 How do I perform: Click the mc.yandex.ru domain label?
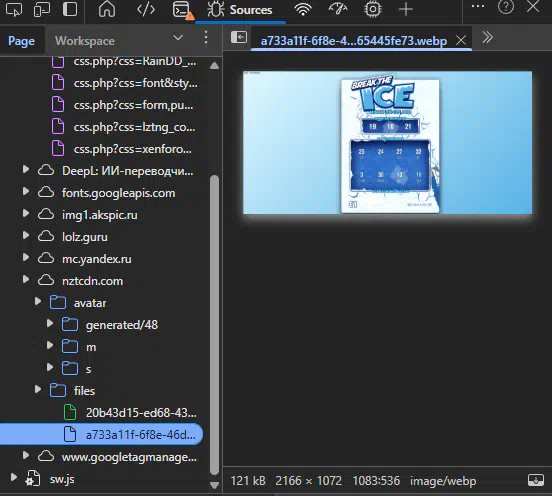click(x=97, y=259)
